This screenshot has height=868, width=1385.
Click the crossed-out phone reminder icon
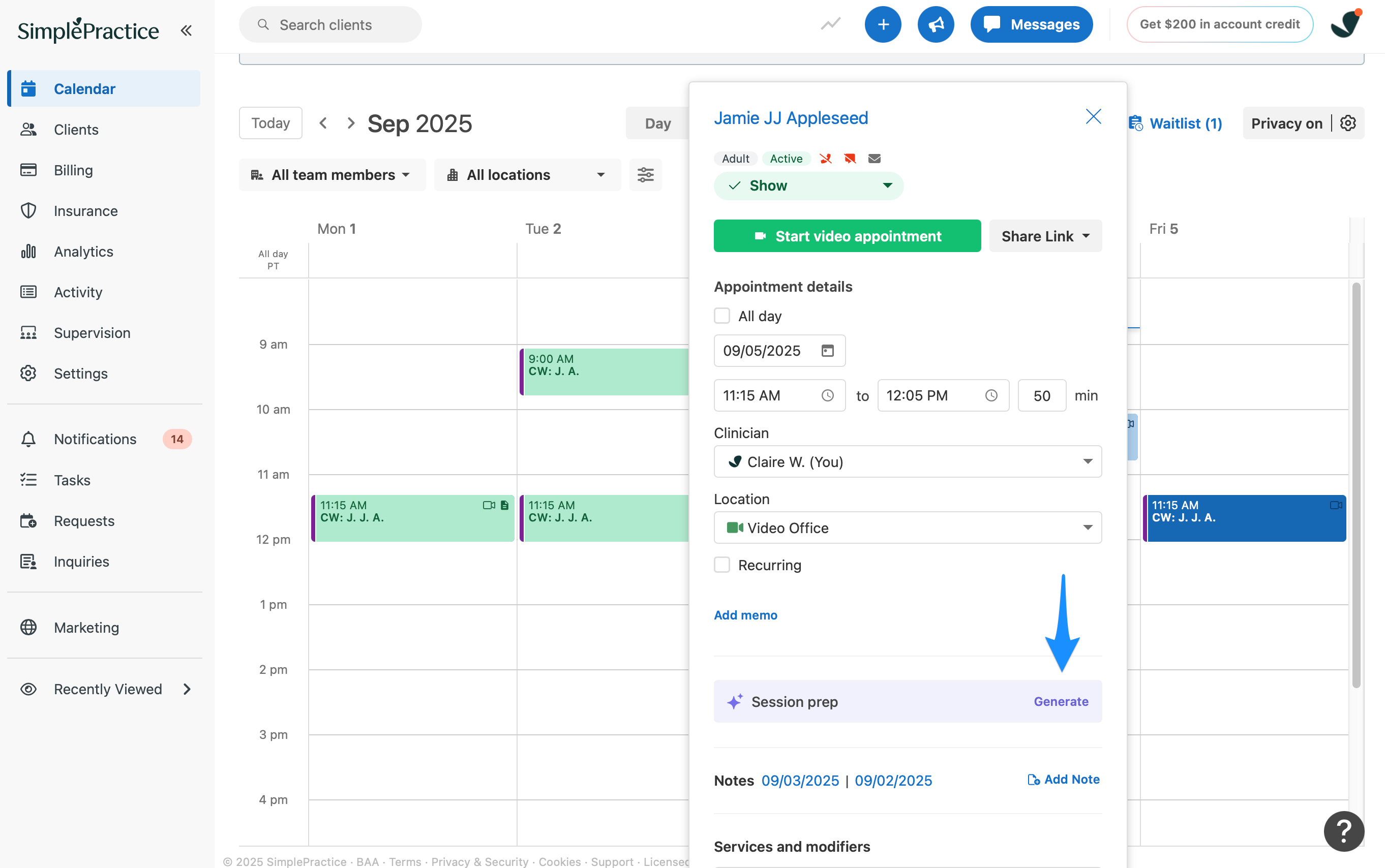click(826, 159)
